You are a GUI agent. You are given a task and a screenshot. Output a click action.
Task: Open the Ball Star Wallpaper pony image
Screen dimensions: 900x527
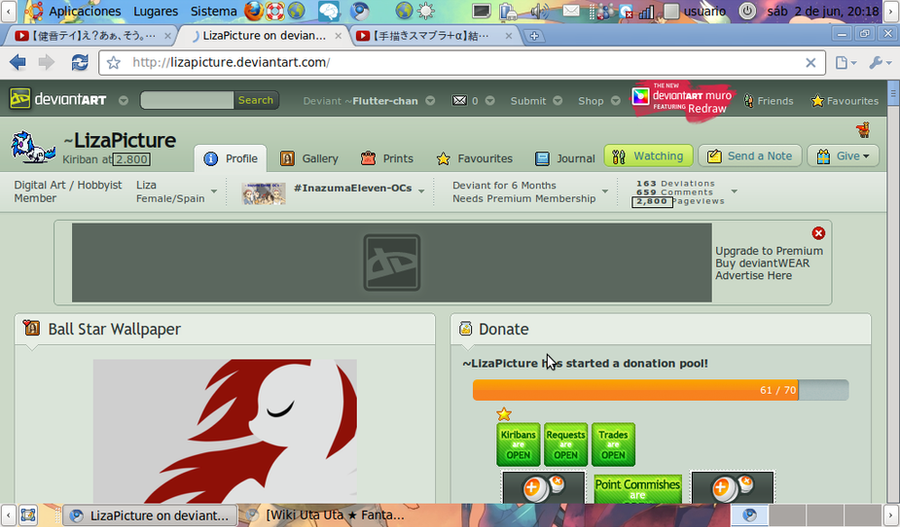[x=225, y=431]
